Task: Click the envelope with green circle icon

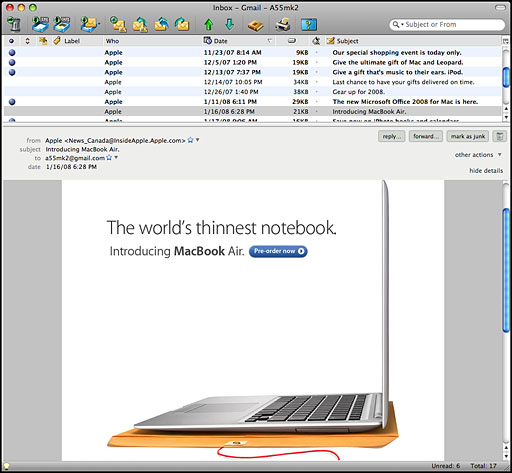Action: click(x=118, y=24)
